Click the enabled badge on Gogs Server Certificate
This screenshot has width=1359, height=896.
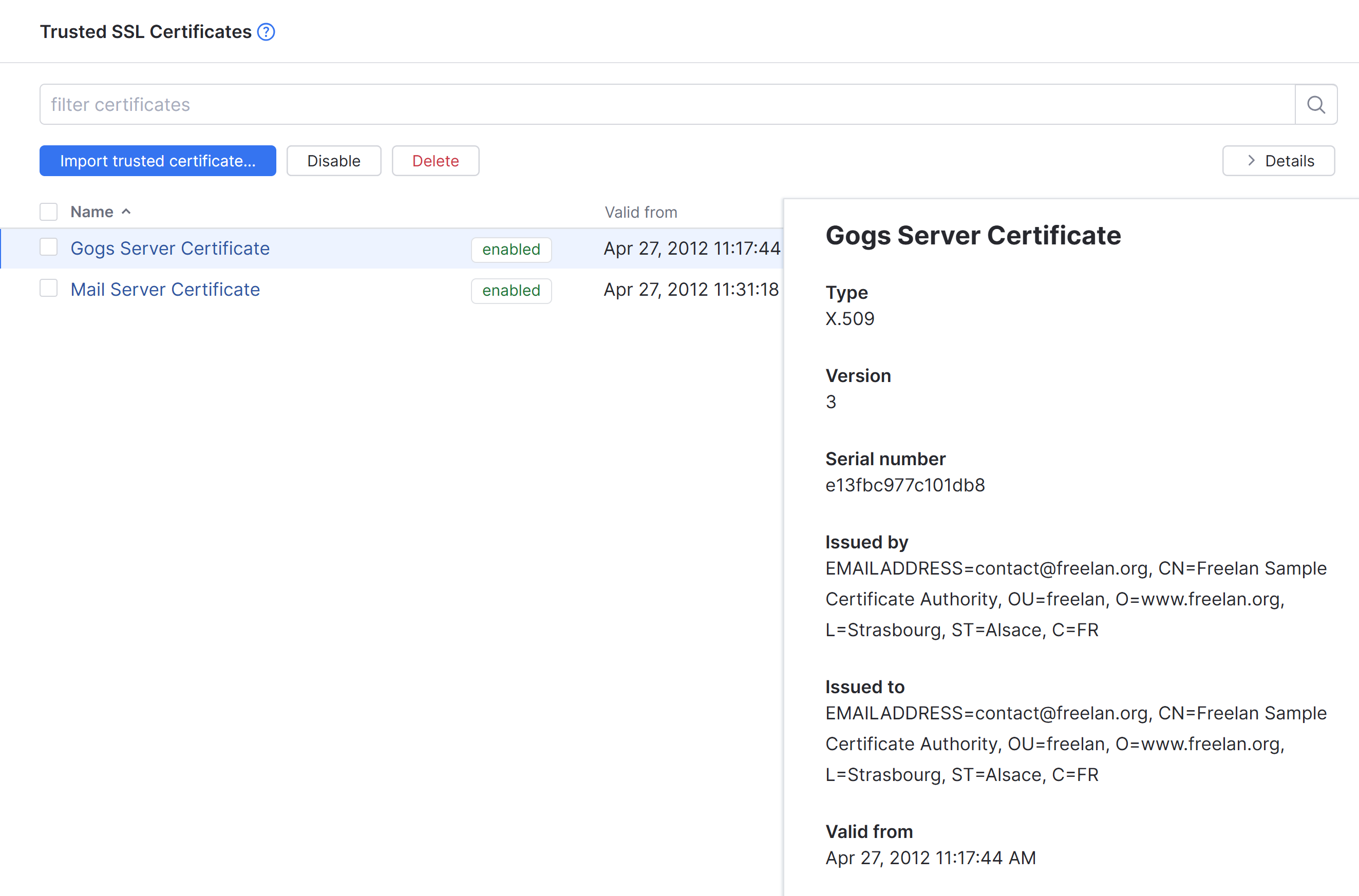tap(511, 249)
